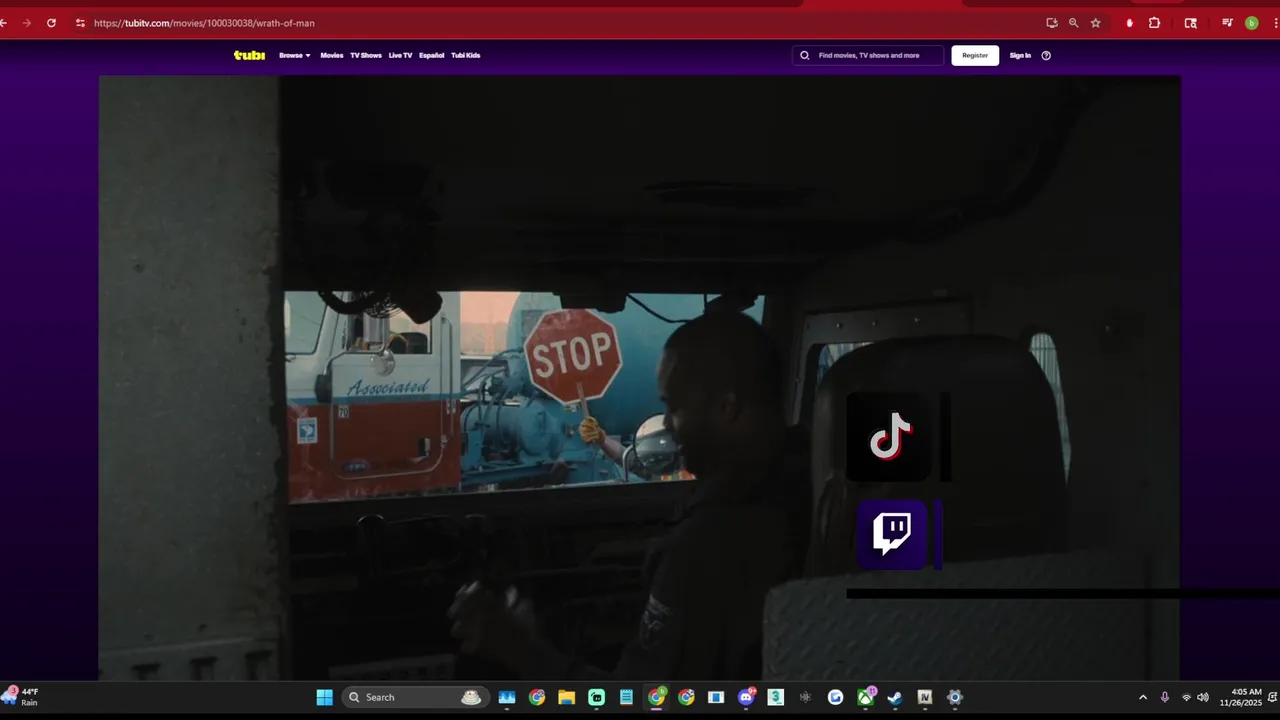The image size is (1280, 720).
Task: Open the Español section
Action: [x=431, y=55]
